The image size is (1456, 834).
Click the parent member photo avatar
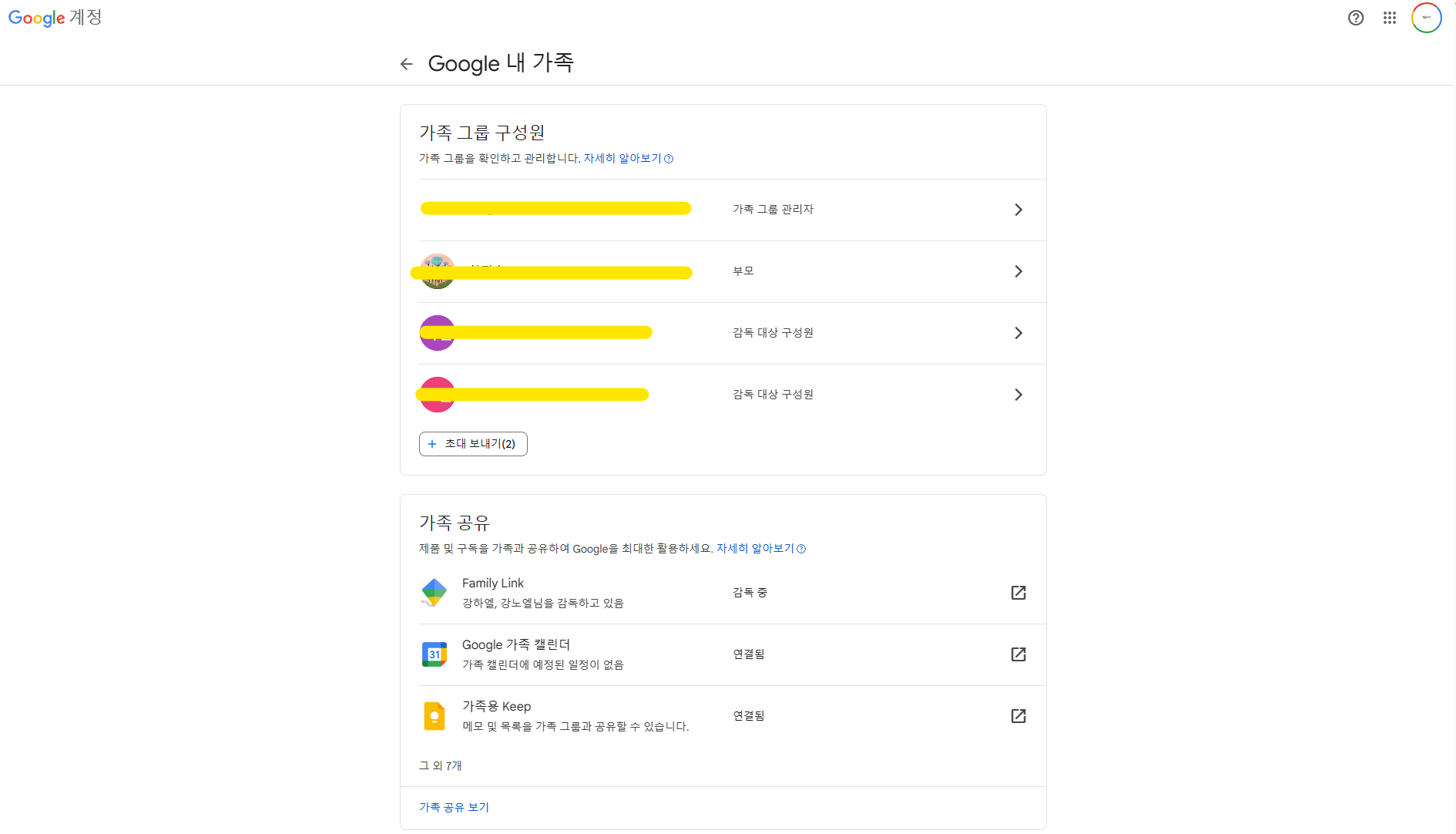(x=437, y=271)
